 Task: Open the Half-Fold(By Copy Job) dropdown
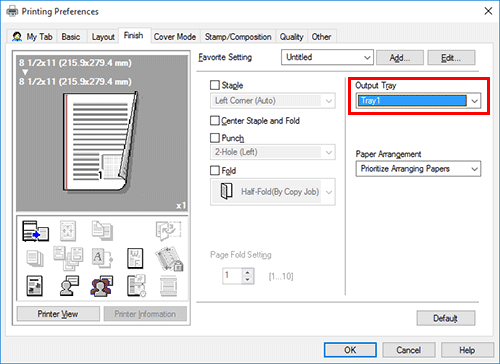pyautogui.click(x=273, y=192)
